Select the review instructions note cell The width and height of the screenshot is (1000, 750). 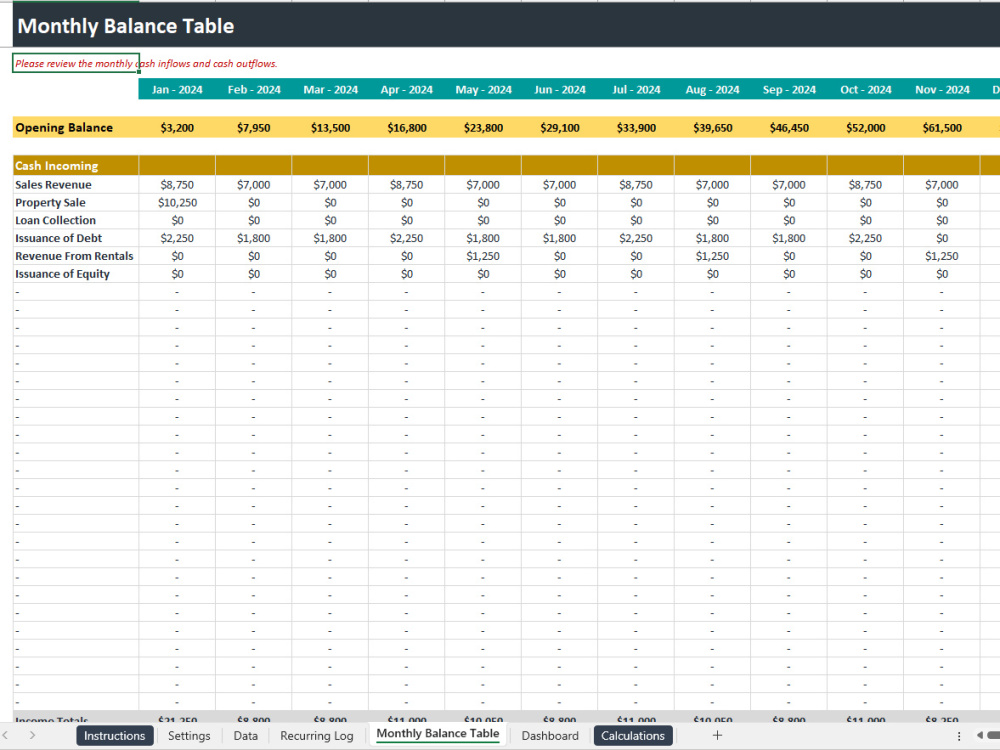(76, 63)
